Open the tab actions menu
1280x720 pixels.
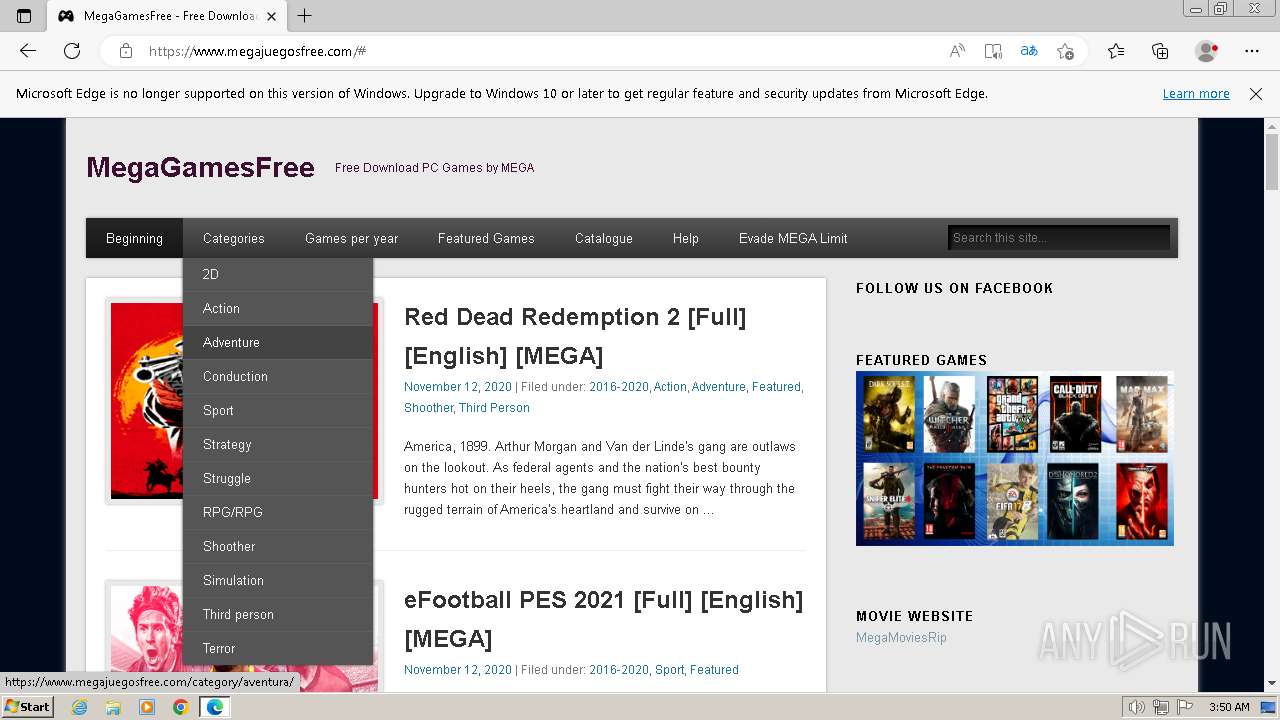[24, 16]
